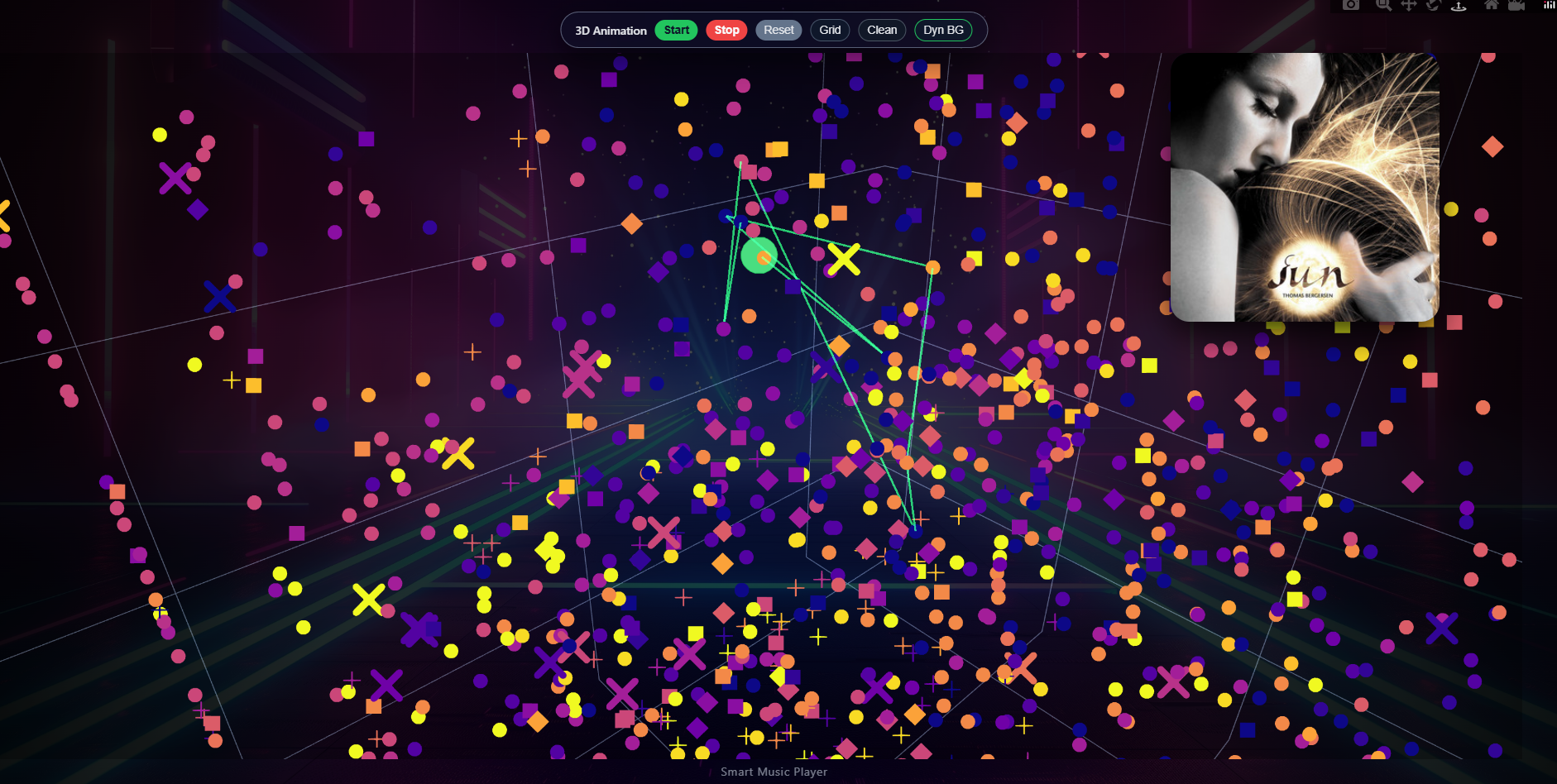Activate the Pan arrows tool
The width and height of the screenshot is (1557, 784).
pyautogui.click(x=1408, y=5)
